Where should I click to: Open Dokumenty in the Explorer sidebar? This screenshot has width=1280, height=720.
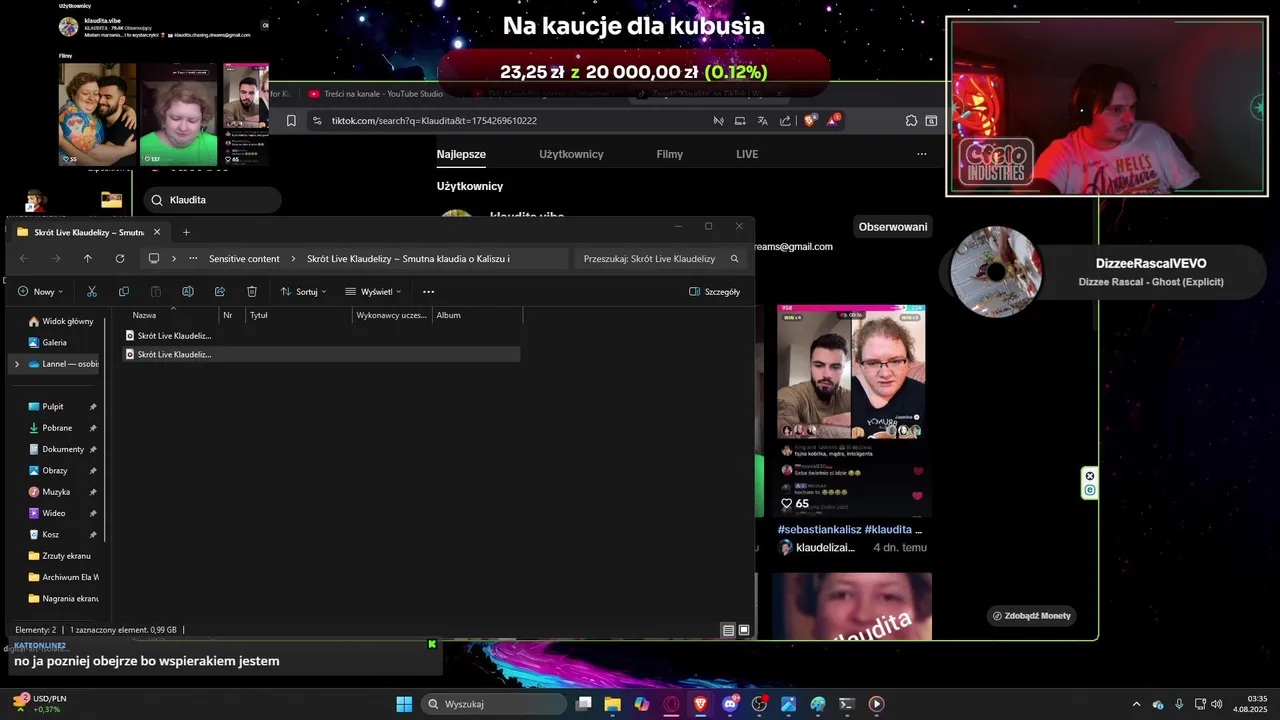[62, 449]
